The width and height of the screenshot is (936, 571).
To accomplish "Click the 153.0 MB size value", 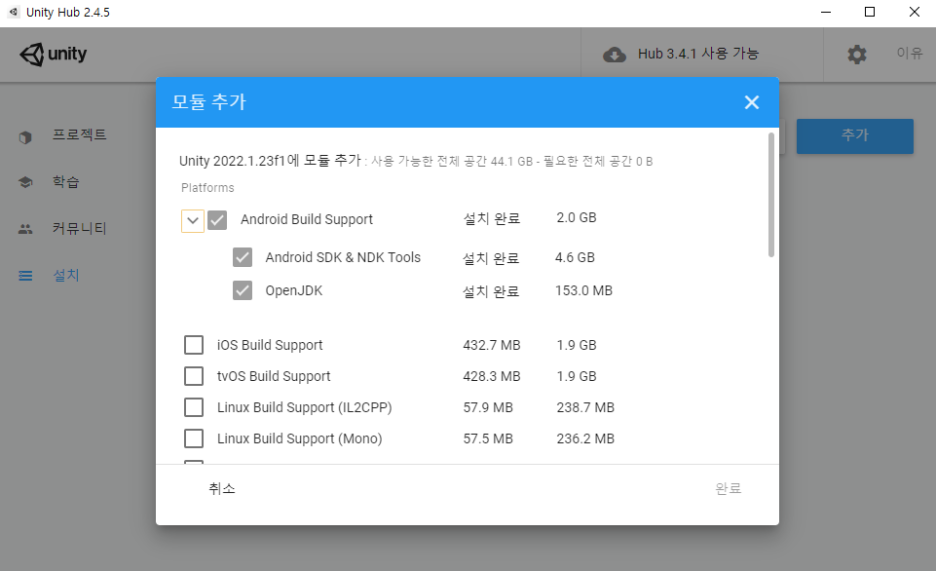I will coord(584,291).
